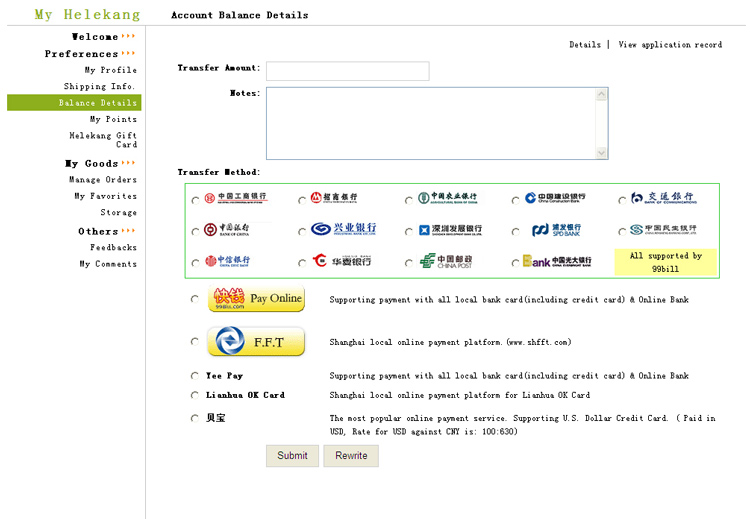Open View application record link
This screenshot has width=750, height=519.
[670, 44]
